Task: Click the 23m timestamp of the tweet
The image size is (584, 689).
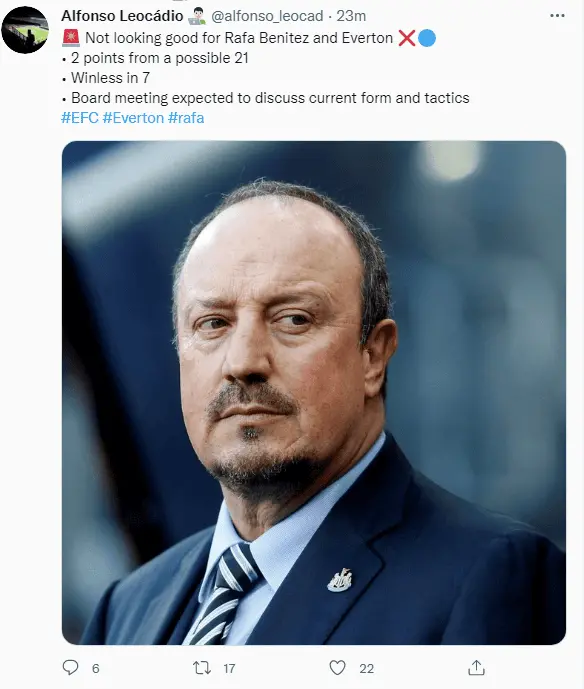Action: [x=351, y=16]
